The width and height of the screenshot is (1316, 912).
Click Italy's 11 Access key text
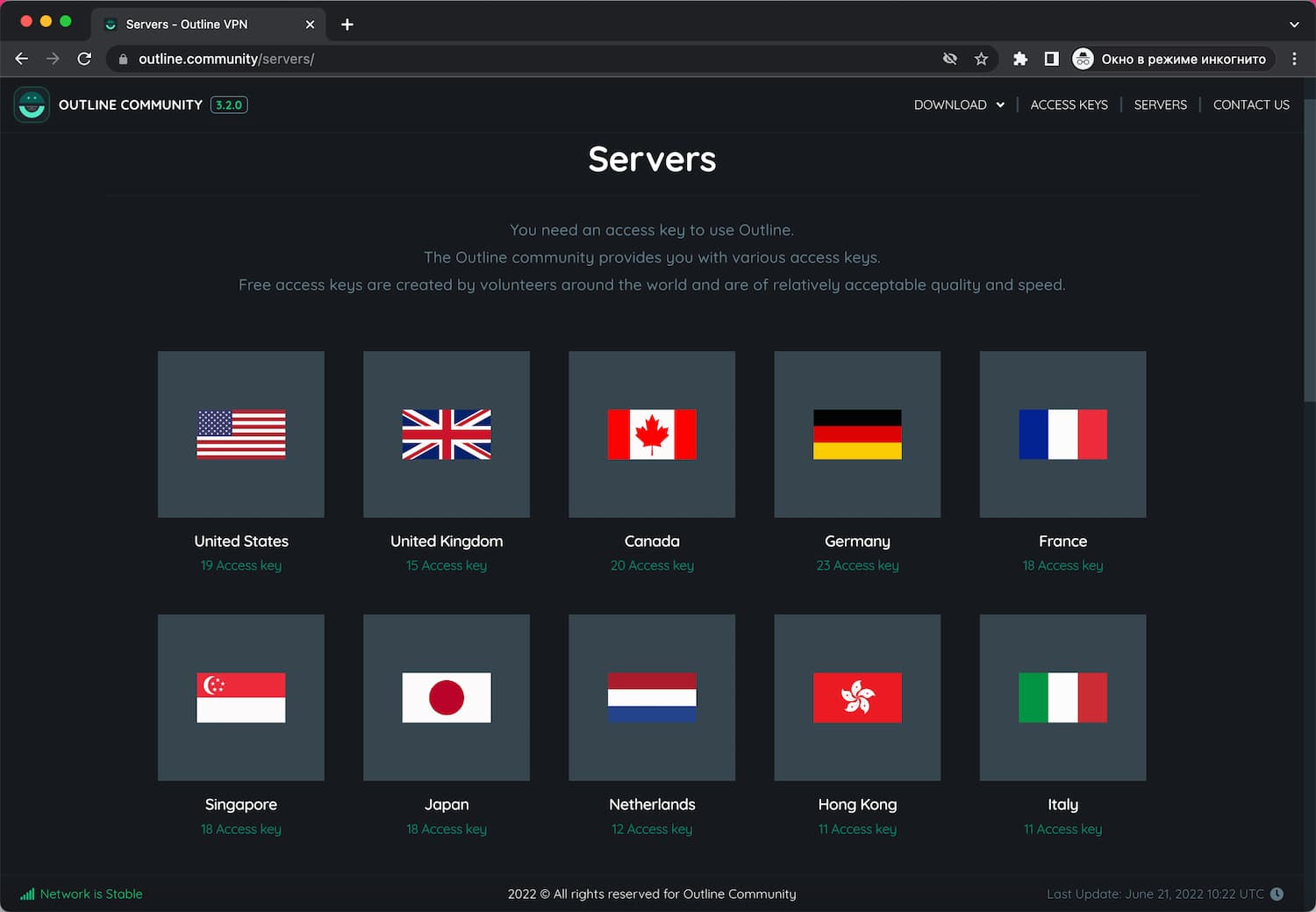[1062, 829]
